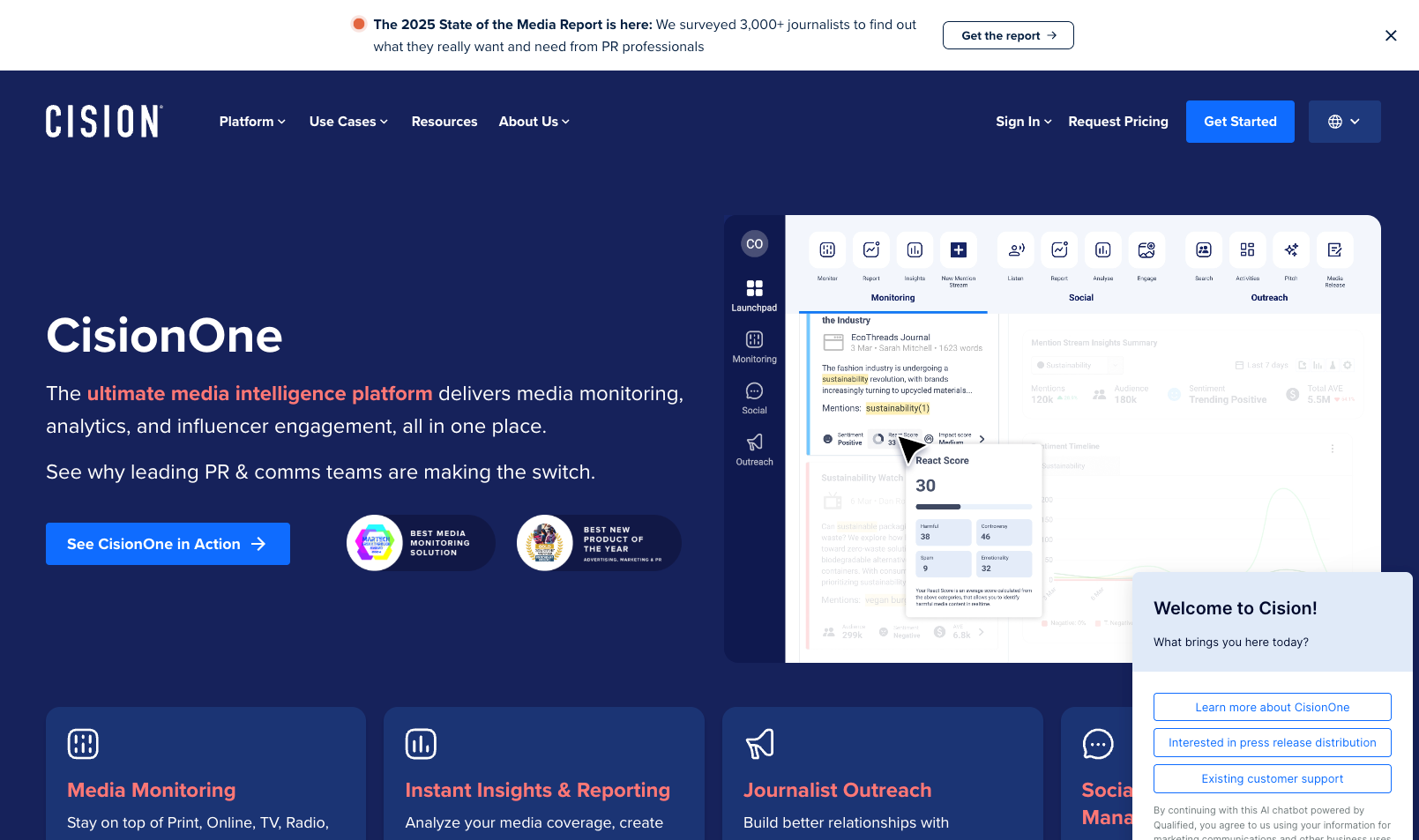Image resolution: width=1419 pixels, height=840 pixels.
Task: Click 'ultimate media intelligence platform' text
Action: tap(259, 393)
